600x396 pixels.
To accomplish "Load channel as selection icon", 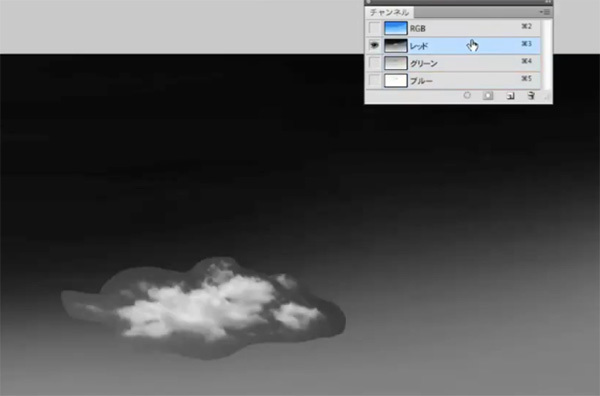I will pyautogui.click(x=467, y=95).
